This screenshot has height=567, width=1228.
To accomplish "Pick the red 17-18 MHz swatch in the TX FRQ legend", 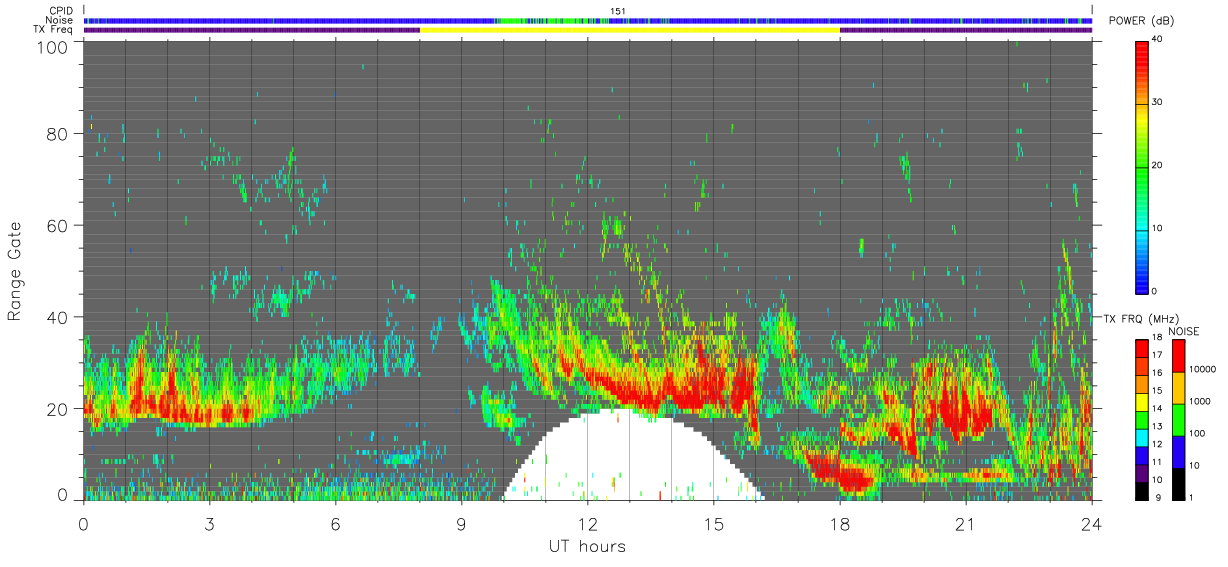I will (1143, 349).
